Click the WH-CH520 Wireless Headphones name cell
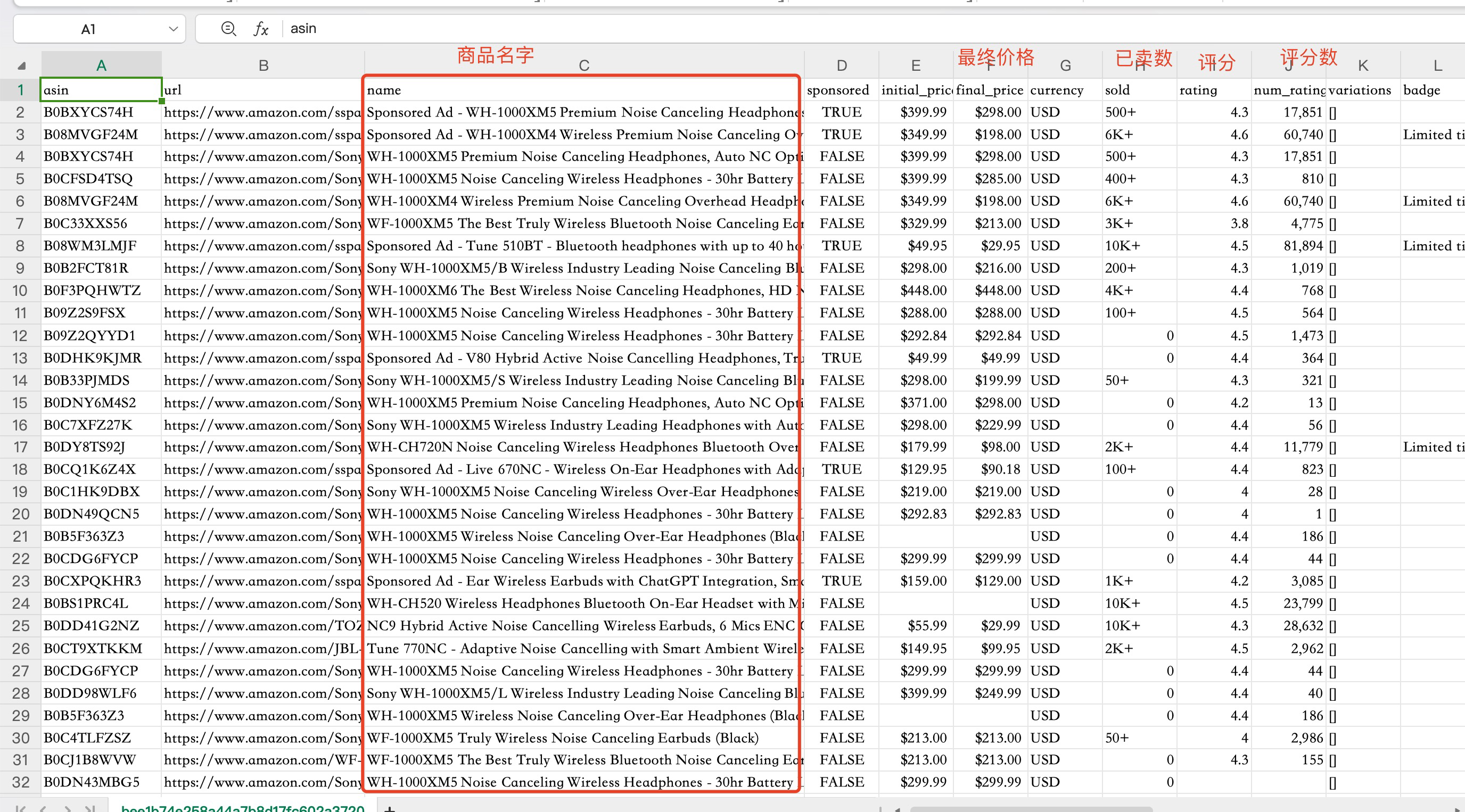The height and width of the screenshot is (812, 1465). (x=584, y=603)
